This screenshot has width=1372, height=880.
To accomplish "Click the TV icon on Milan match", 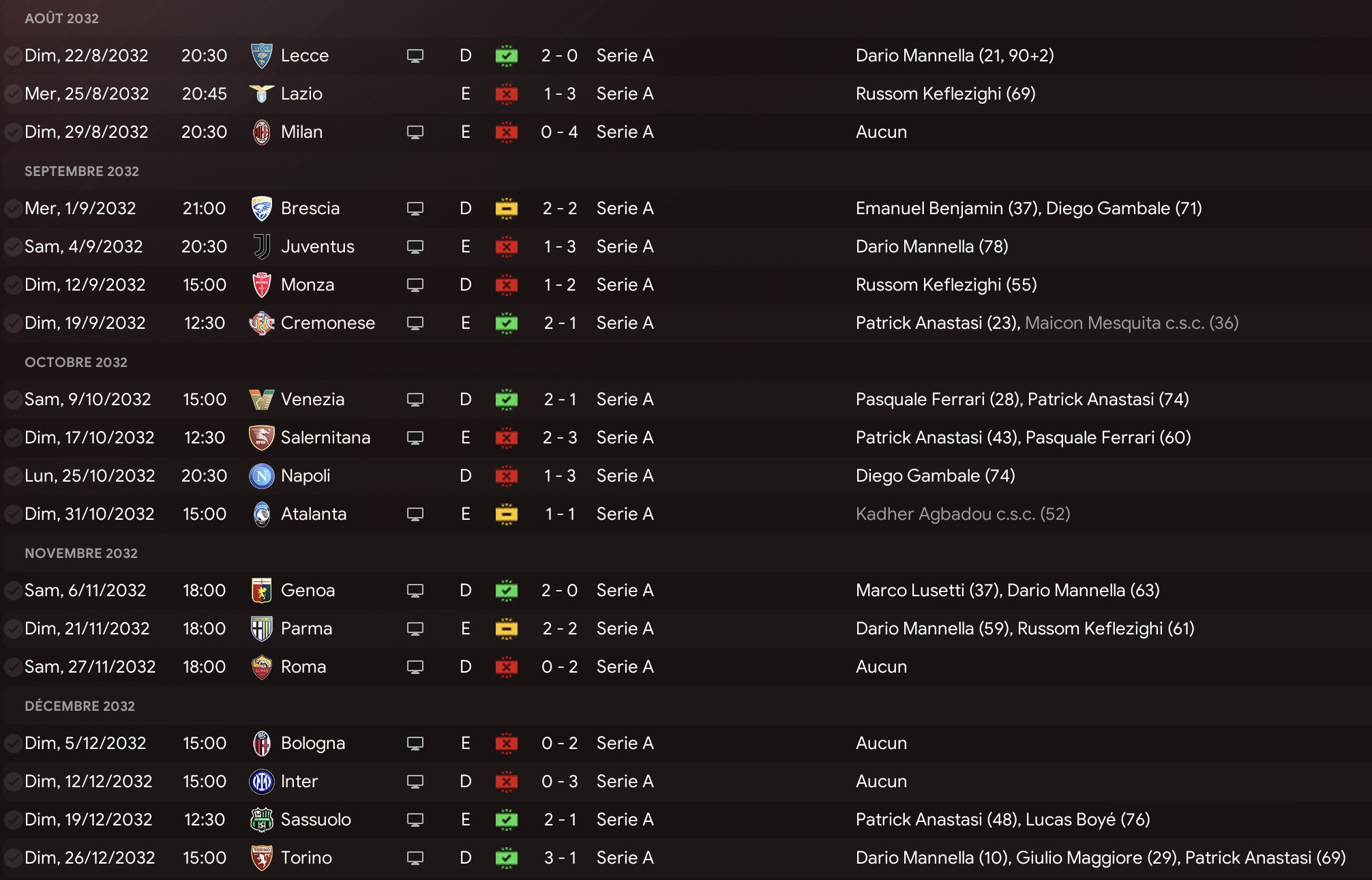I will (415, 132).
